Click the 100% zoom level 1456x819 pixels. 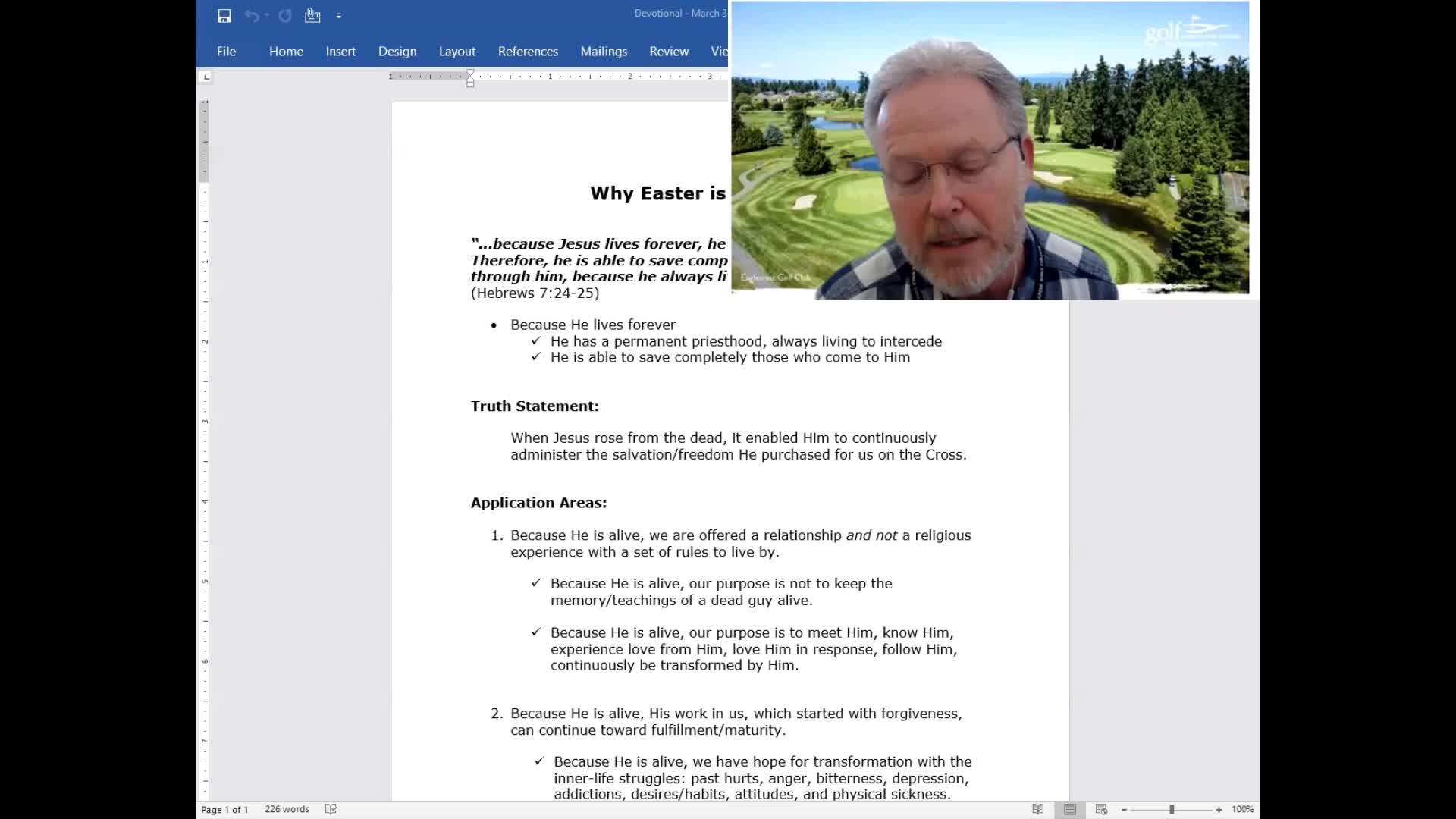click(1242, 809)
